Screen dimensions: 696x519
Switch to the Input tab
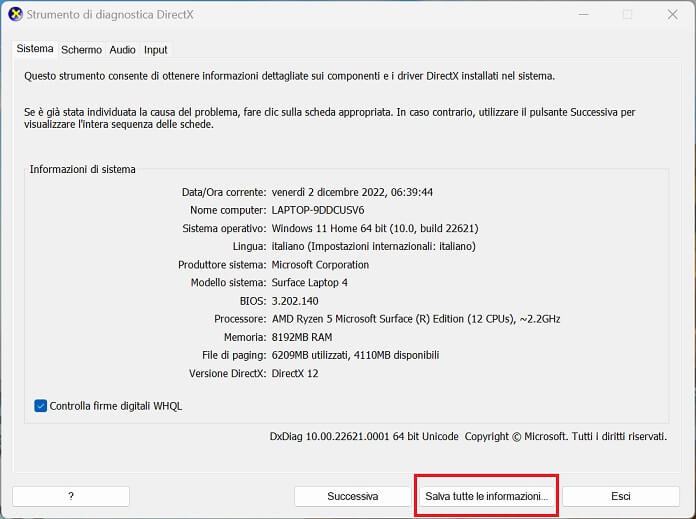[155, 50]
